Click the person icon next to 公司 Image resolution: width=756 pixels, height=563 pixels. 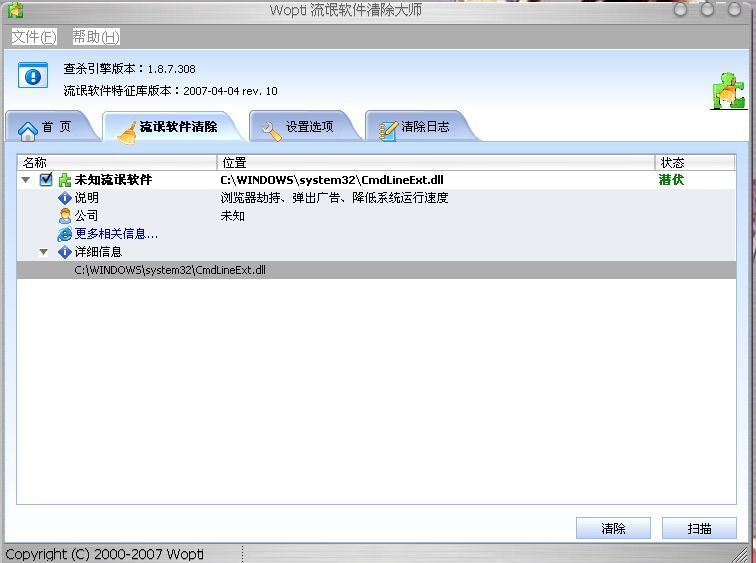pyautogui.click(x=65, y=215)
